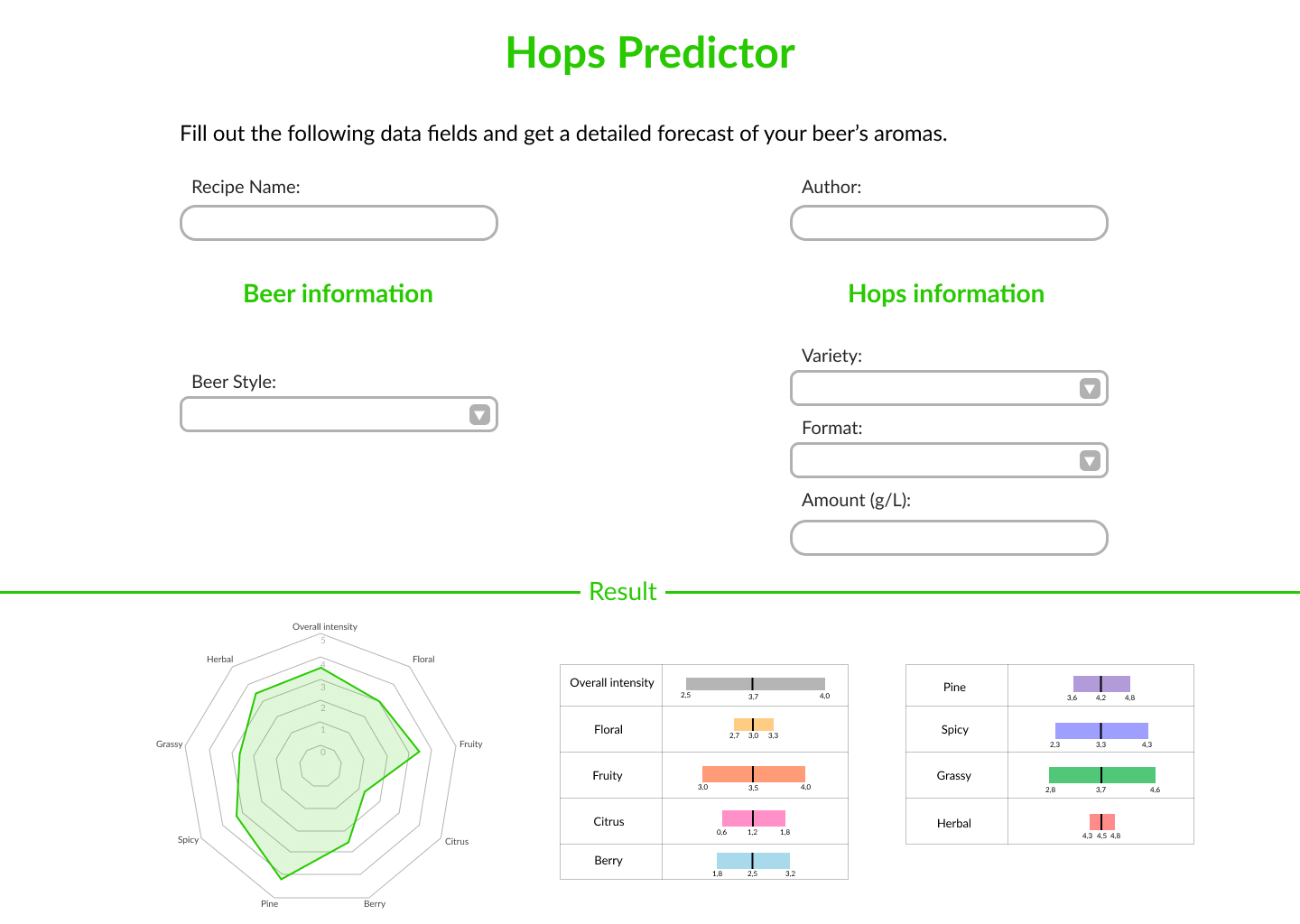
Task: Expand the Variety dropdown arrow
Action: [1090, 388]
